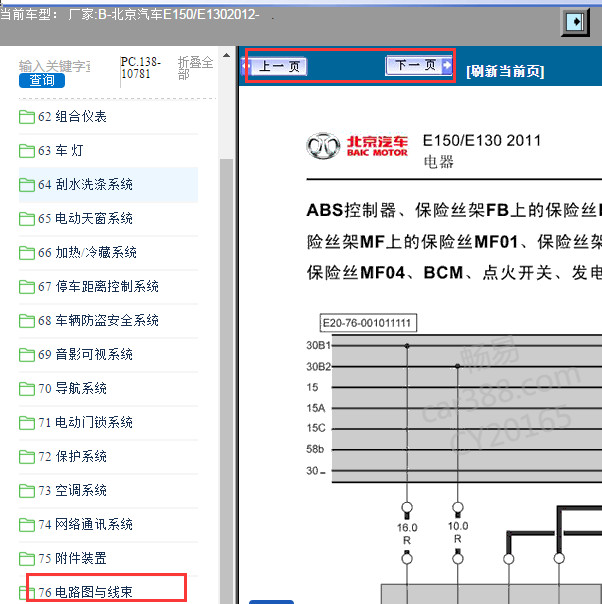Click the panel toggle arrow icon top right
The width and height of the screenshot is (602, 604).
pos(575,22)
